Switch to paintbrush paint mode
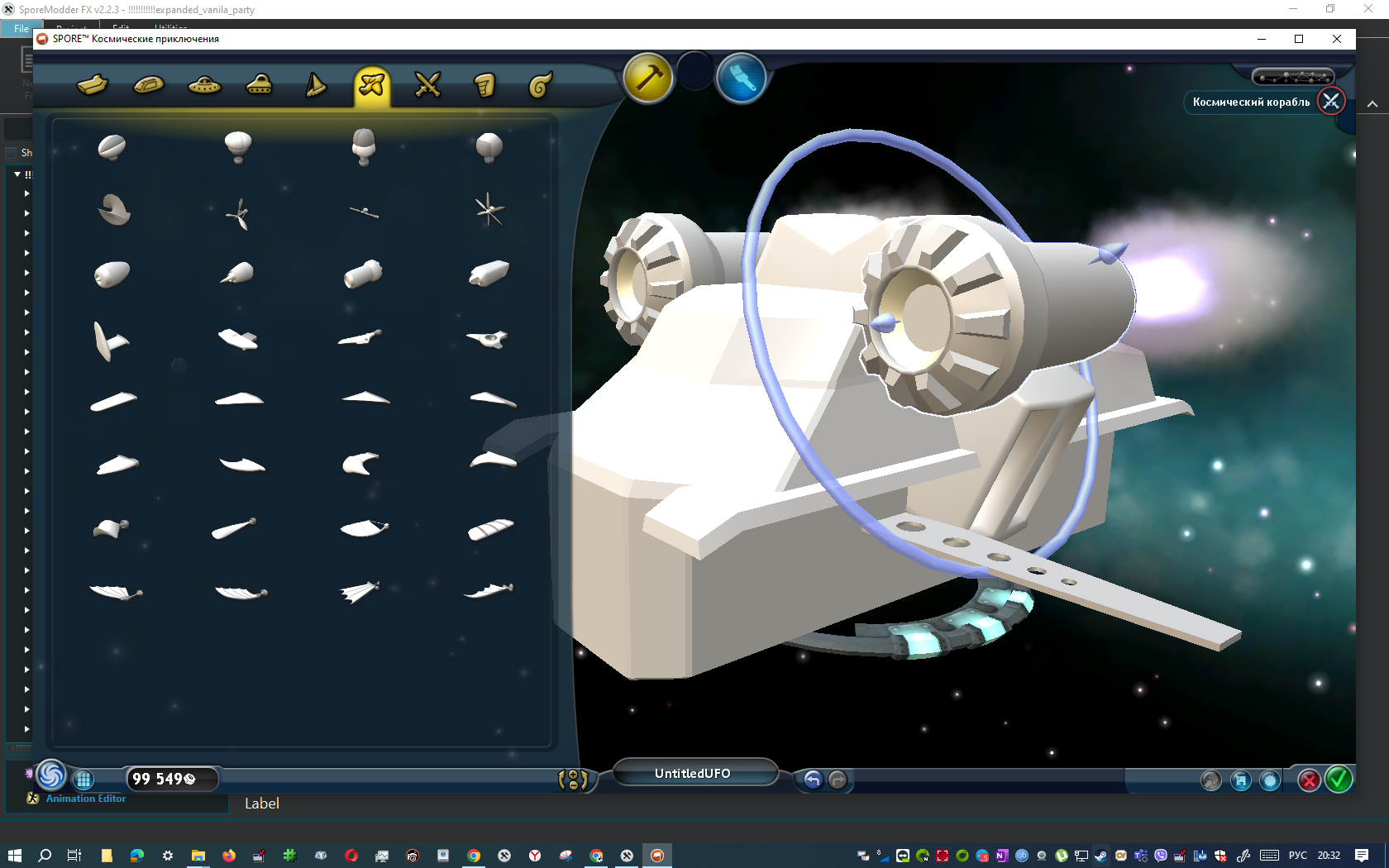1389x868 pixels. click(741, 78)
